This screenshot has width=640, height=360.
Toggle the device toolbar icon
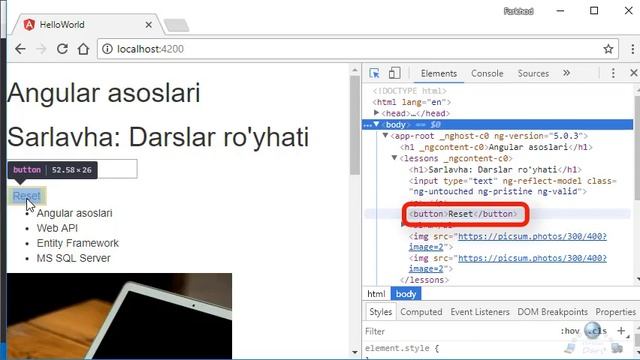coord(394,73)
